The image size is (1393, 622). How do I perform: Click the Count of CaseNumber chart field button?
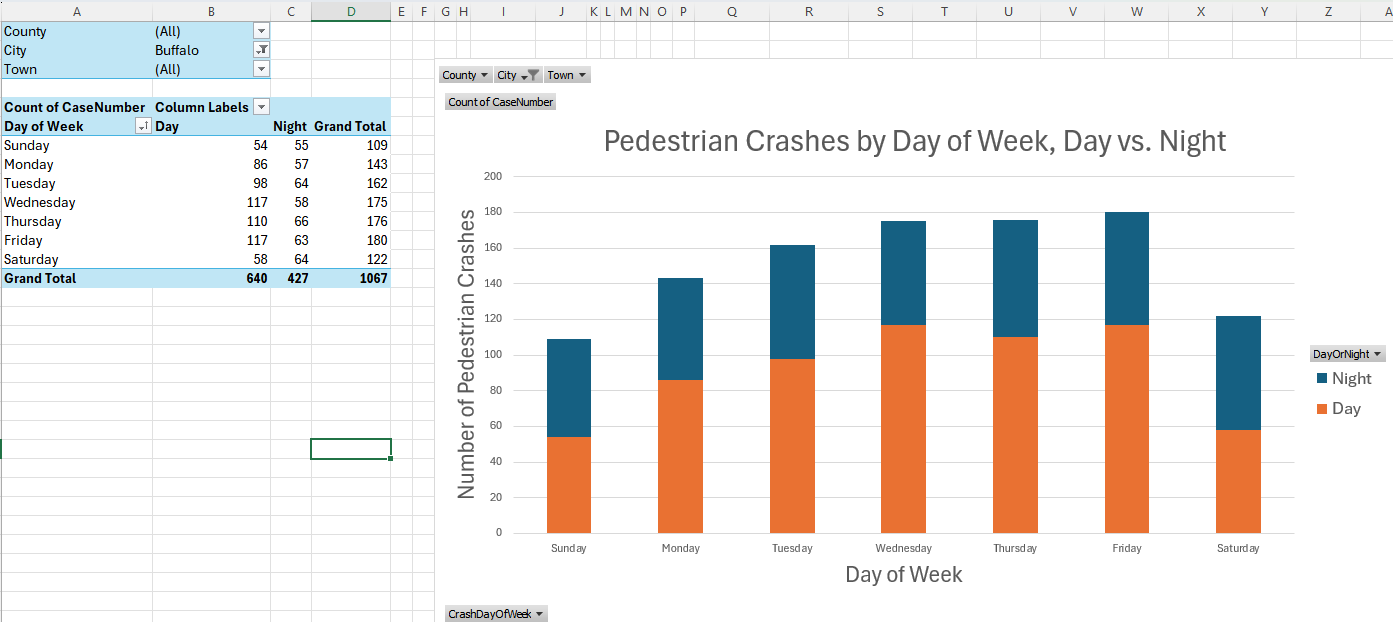(500, 102)
